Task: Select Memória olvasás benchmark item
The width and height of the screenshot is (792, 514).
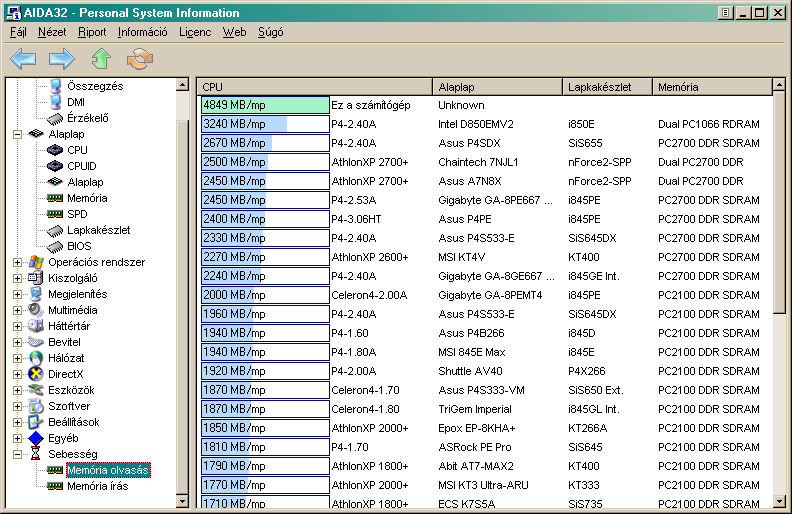Action: [x=108, y=470]
